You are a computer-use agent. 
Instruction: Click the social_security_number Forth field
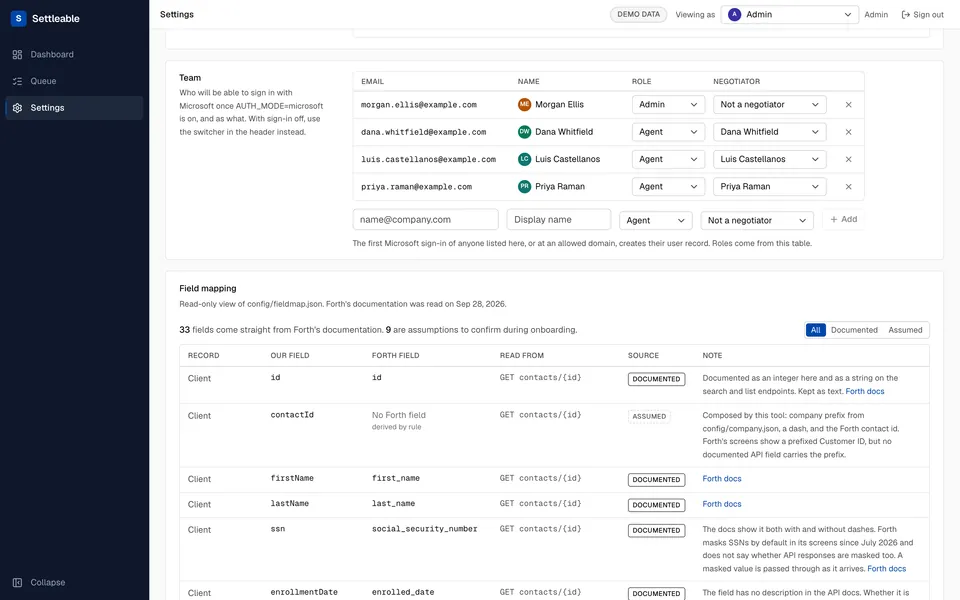tap(424, 529)
